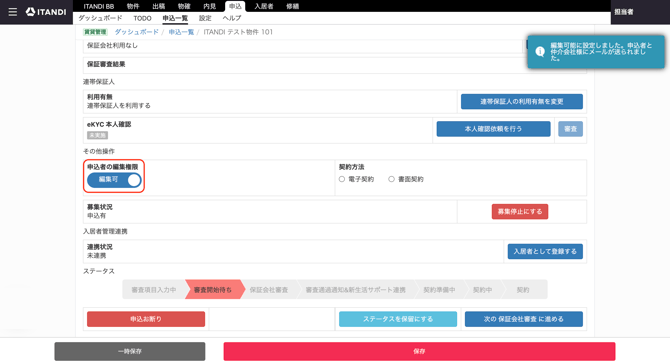This screenshot has height=364, width=670.
Task: Open the 申込 tab in top bar
Action: [235, 6]
